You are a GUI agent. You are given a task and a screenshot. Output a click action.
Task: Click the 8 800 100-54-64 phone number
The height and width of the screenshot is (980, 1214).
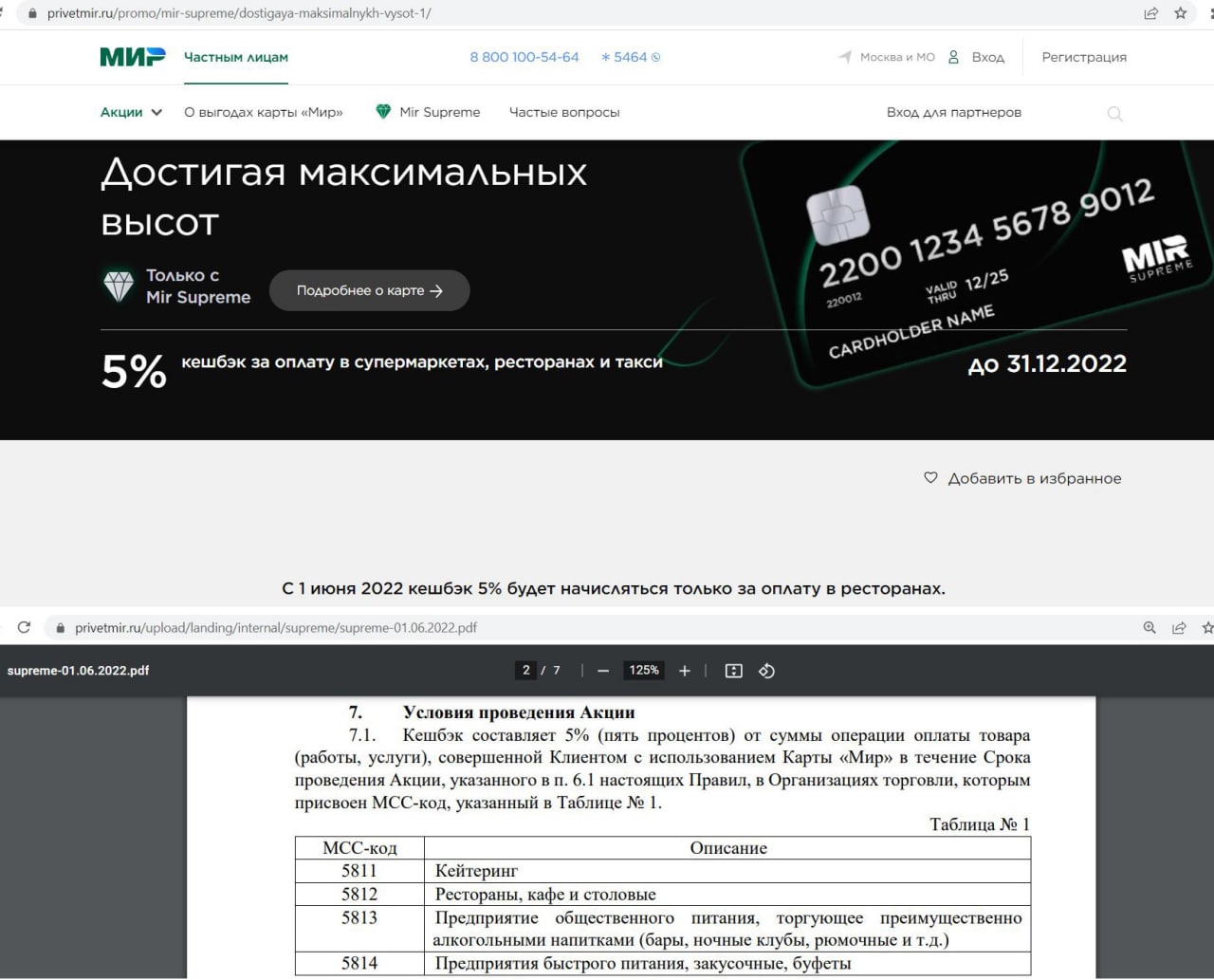click(x=524, y=57)
